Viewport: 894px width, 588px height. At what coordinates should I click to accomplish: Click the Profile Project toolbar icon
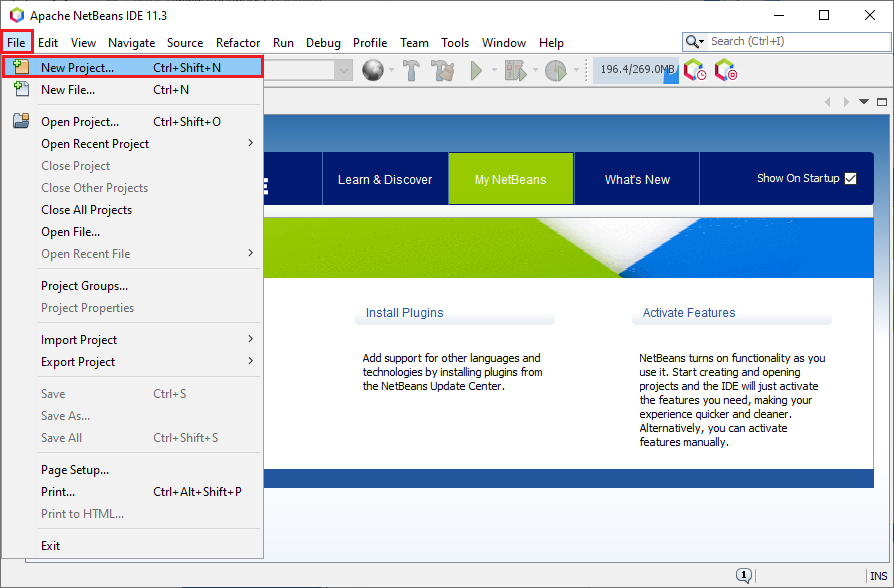pyautogui.click(x=556, y=70)
